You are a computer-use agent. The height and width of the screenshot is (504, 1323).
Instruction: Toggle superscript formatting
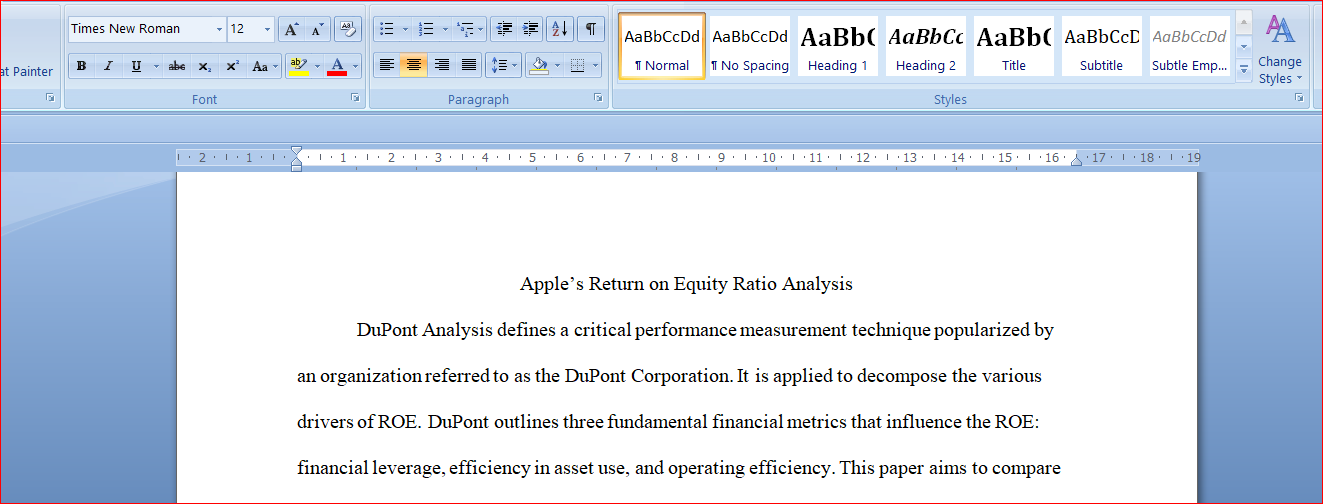pyautogui.click(x=232, y=66)
